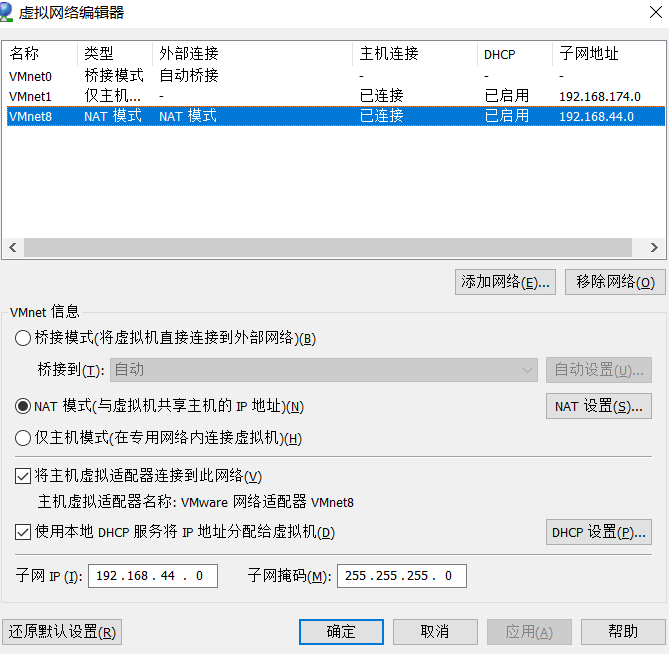
Task: Click the 自动设置(U)... button
Action: pyautogui.click(x=599, y=370)
